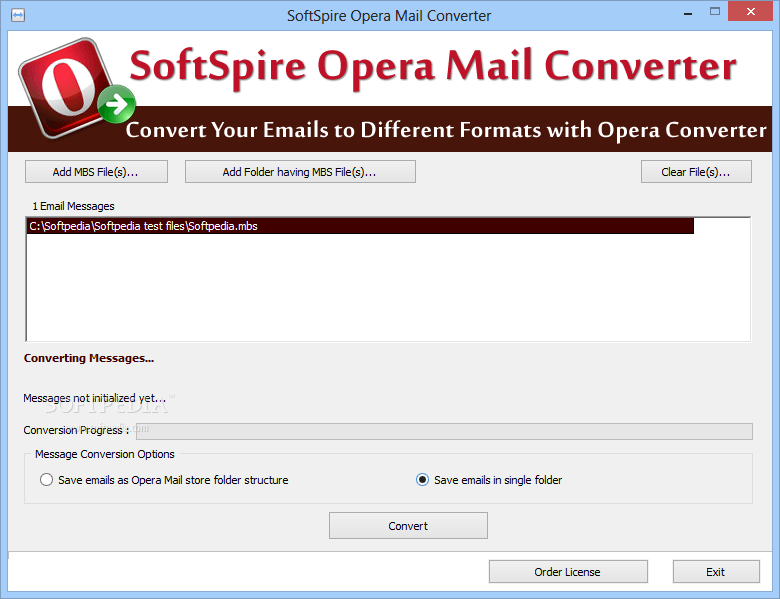The width and height of the screenshot is (780, 599).
Task: Click the 'Converting Messages...' status text
Action: [89, 358]
